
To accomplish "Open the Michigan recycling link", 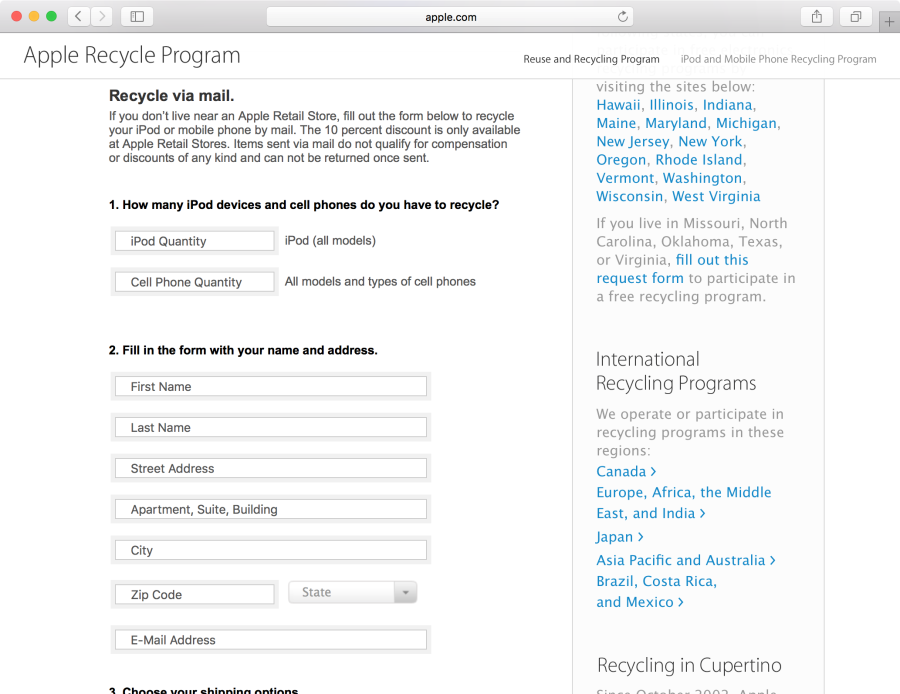I will (746, 123).
